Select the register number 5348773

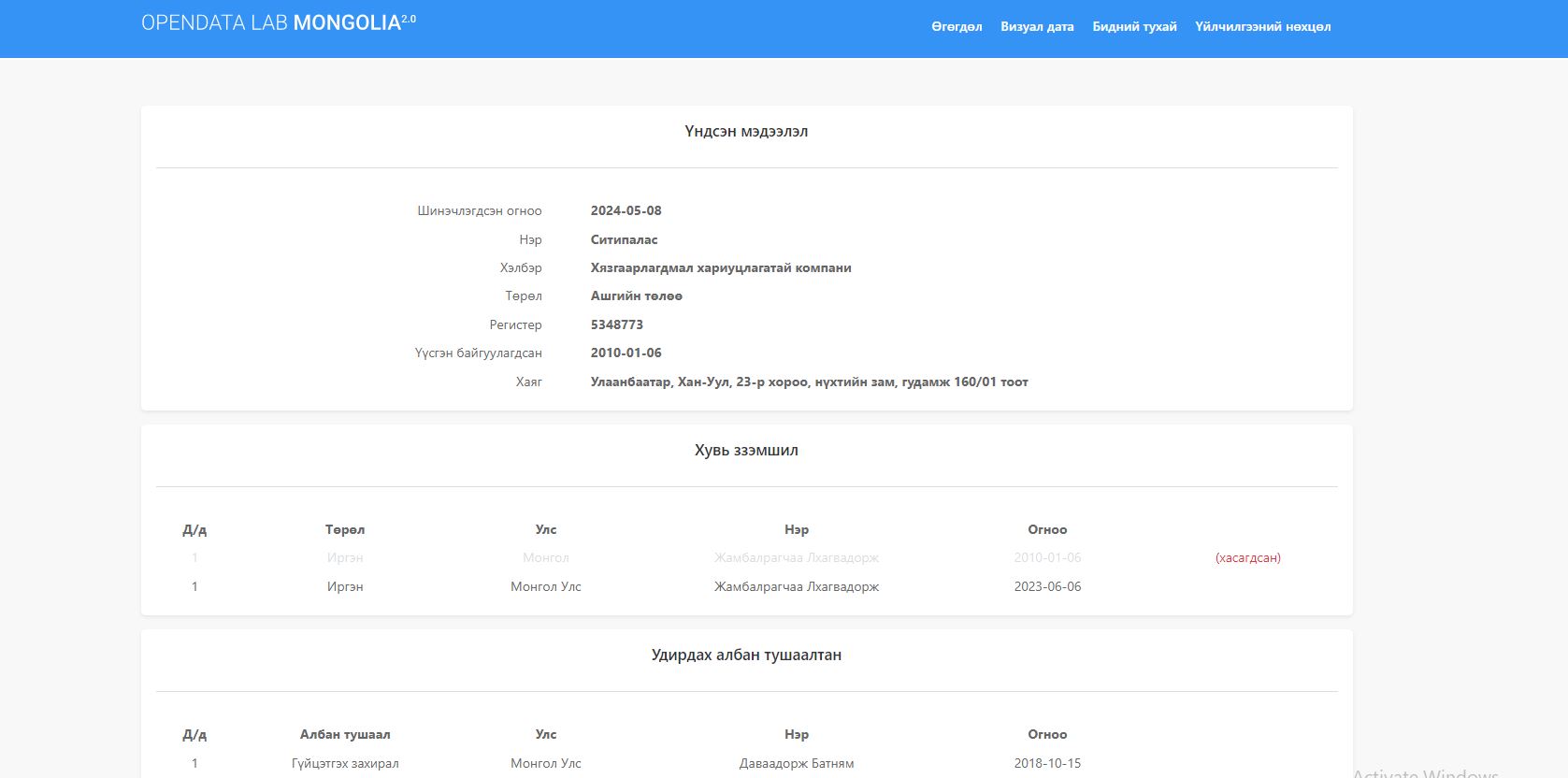616,325
